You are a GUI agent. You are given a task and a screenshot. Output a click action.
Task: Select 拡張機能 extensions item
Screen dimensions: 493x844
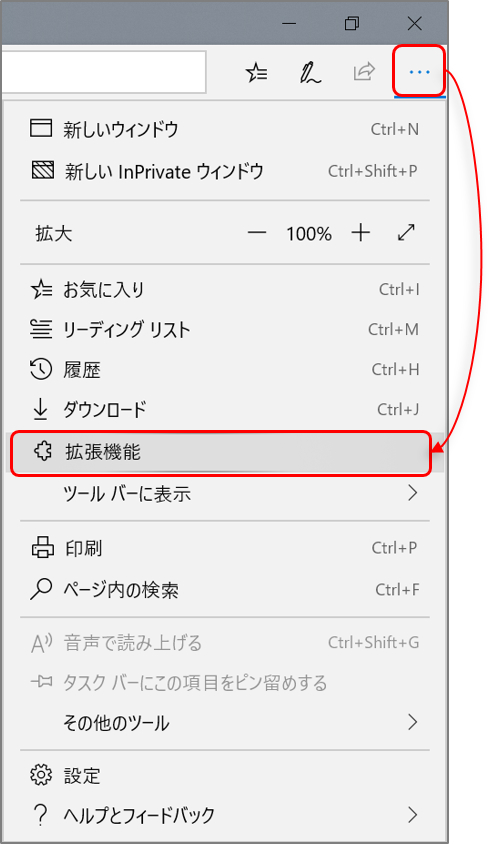[221, 453]
